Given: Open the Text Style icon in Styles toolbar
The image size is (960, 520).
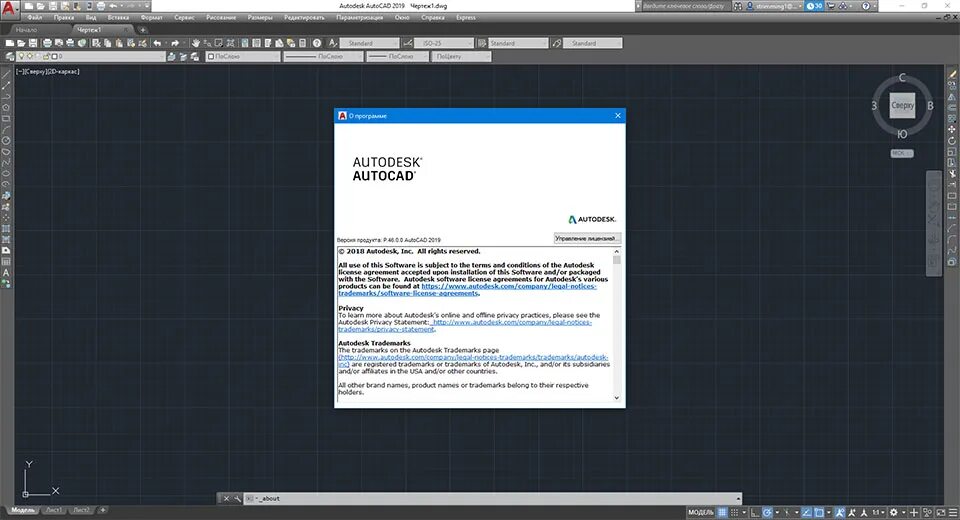Looking at the screenshot, I should (x=332, y=43).
